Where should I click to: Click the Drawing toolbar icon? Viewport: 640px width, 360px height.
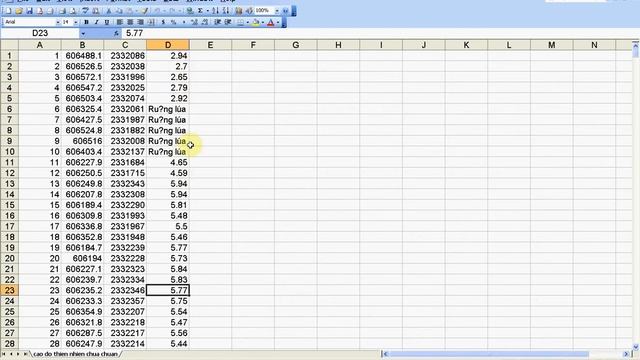[x=249, y=11]
